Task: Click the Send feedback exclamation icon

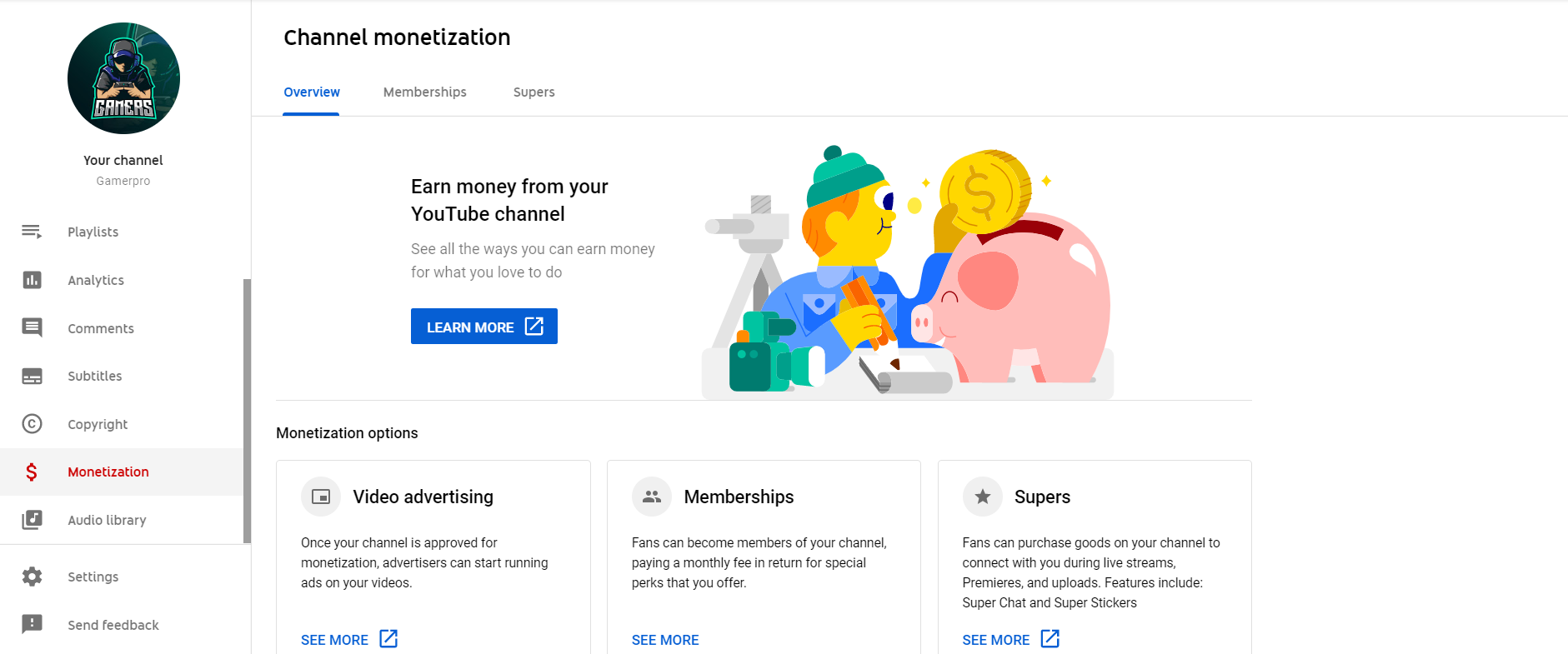Action: click(x=32, y=624)
